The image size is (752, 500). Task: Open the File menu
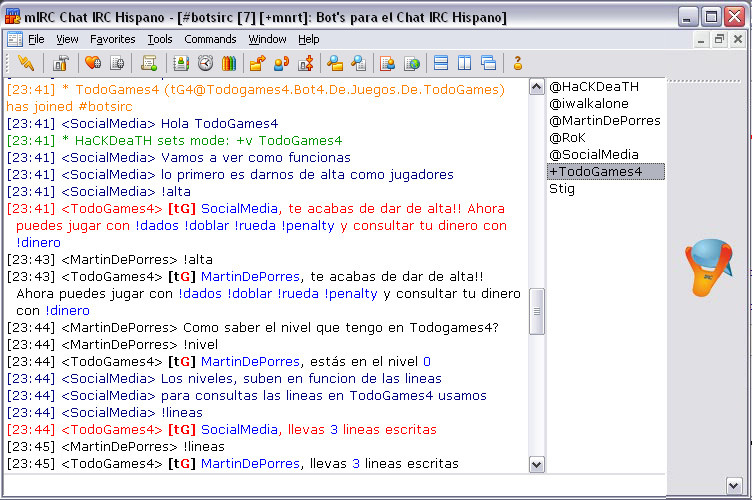point(36,39)
